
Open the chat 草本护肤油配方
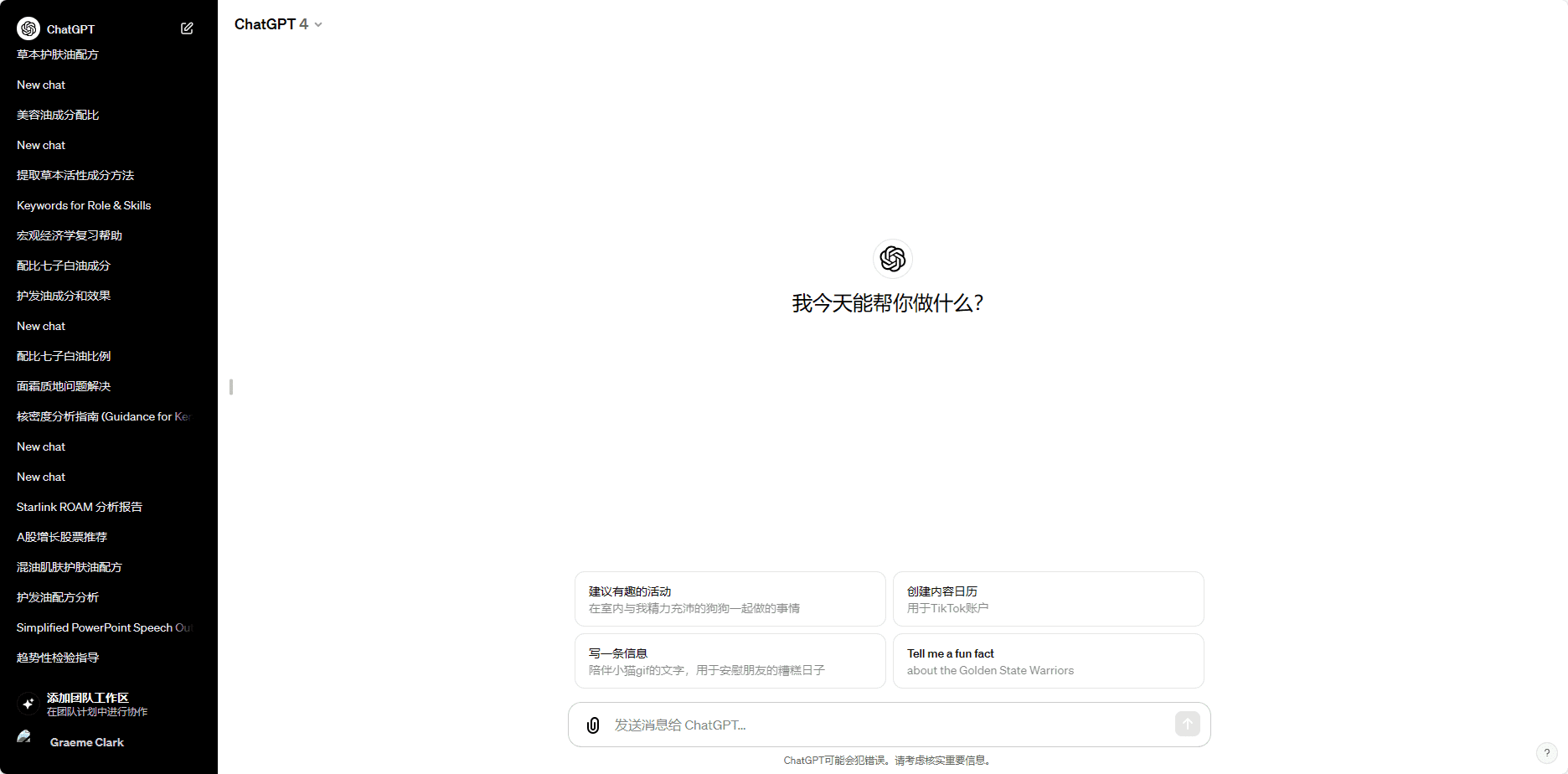58,54
